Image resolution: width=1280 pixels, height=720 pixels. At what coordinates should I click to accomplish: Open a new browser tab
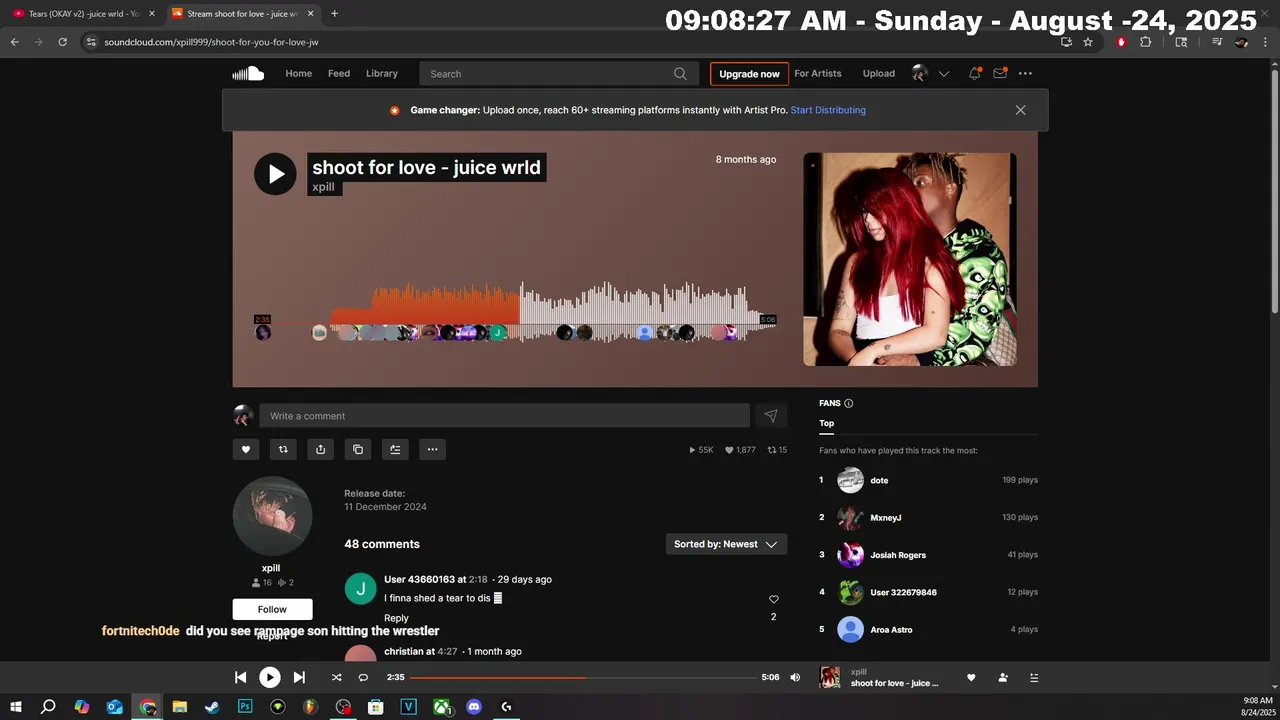[334, 14]
